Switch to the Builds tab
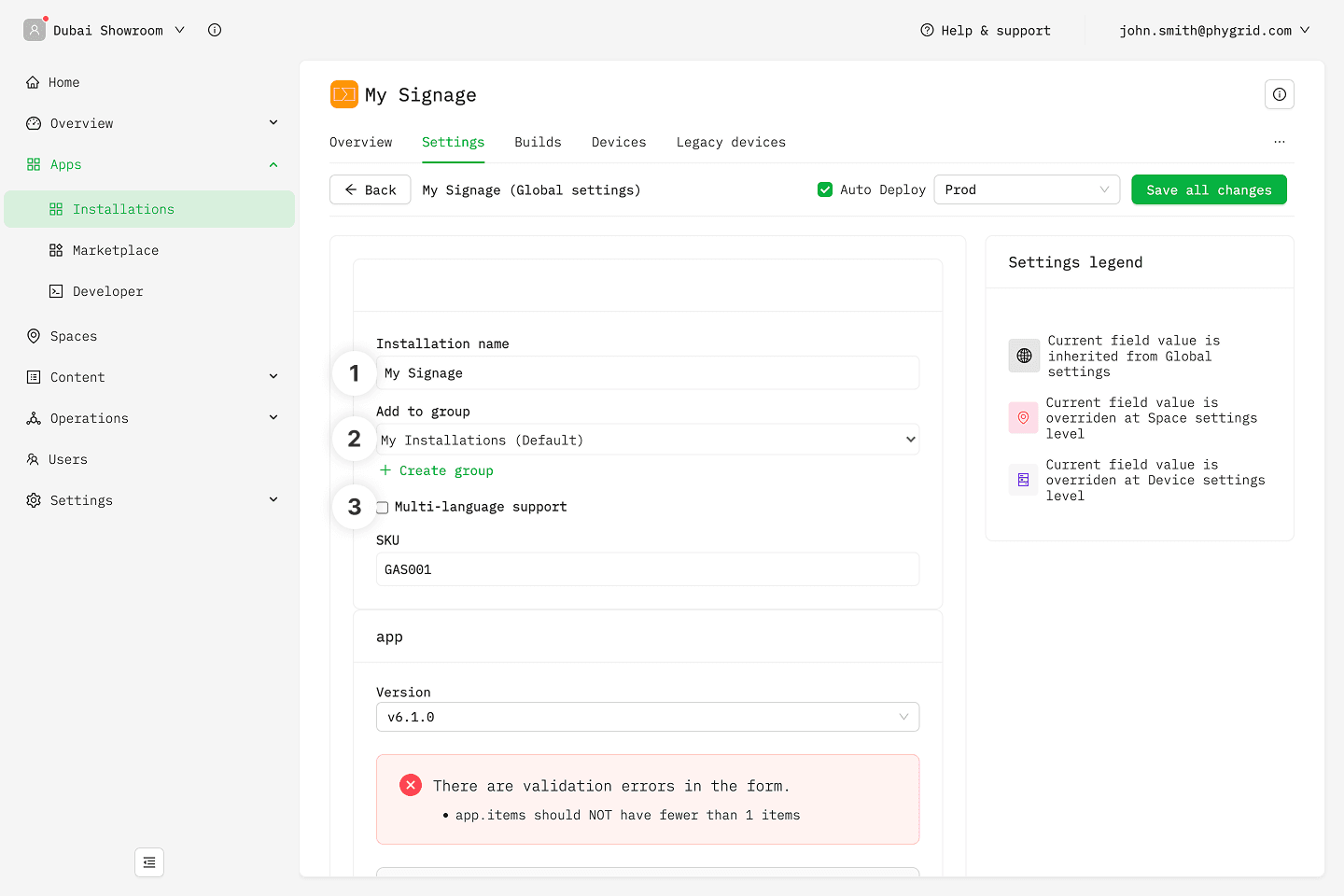Screen dimensions: 1344x896 pos(538,142)
